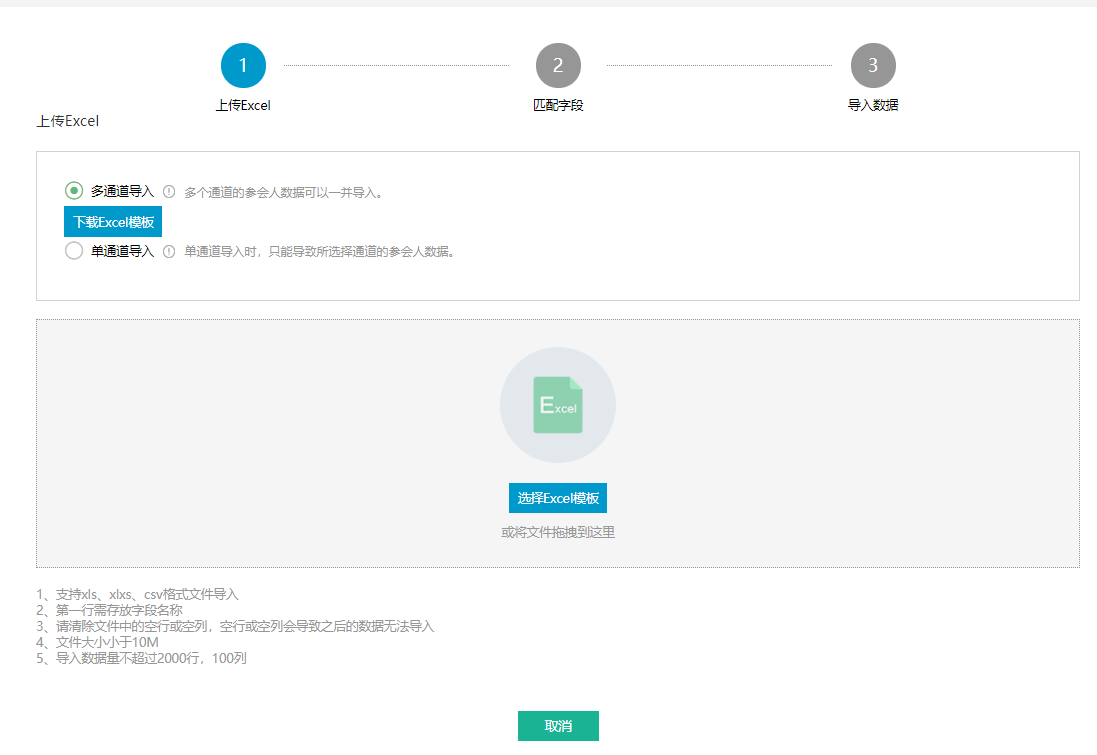1097x755 pixels.
Task: Go to the 导入数据 step label
Action: [873, 105]
